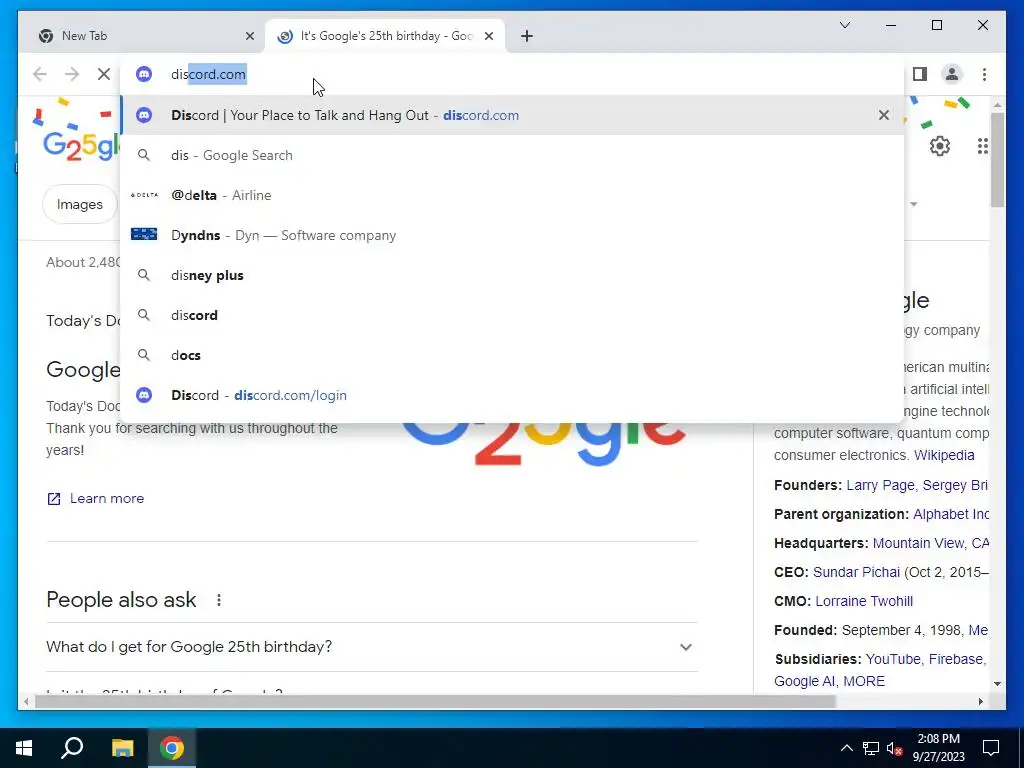Screen dimensions: 1024x768
Task: Click the scroll right arrow
Action: [980, 702]
